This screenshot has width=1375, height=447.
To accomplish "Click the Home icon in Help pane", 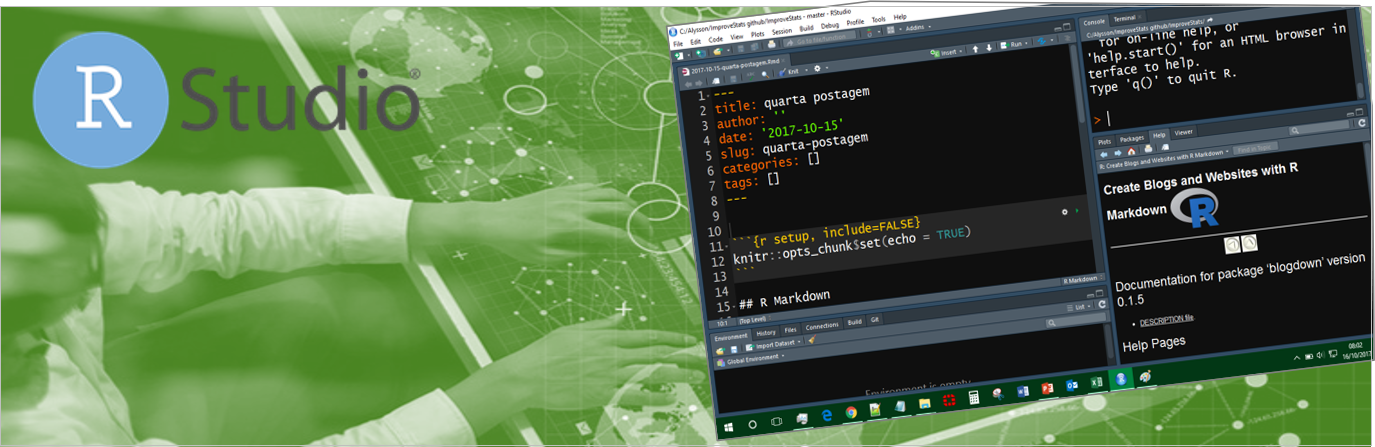I will [1131, 151].
